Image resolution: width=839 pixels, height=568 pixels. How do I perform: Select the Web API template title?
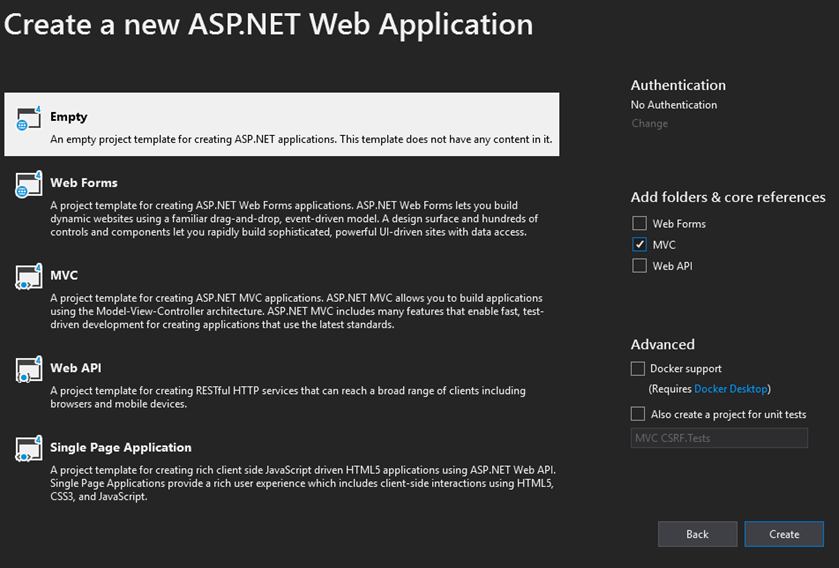pos(75,368)
